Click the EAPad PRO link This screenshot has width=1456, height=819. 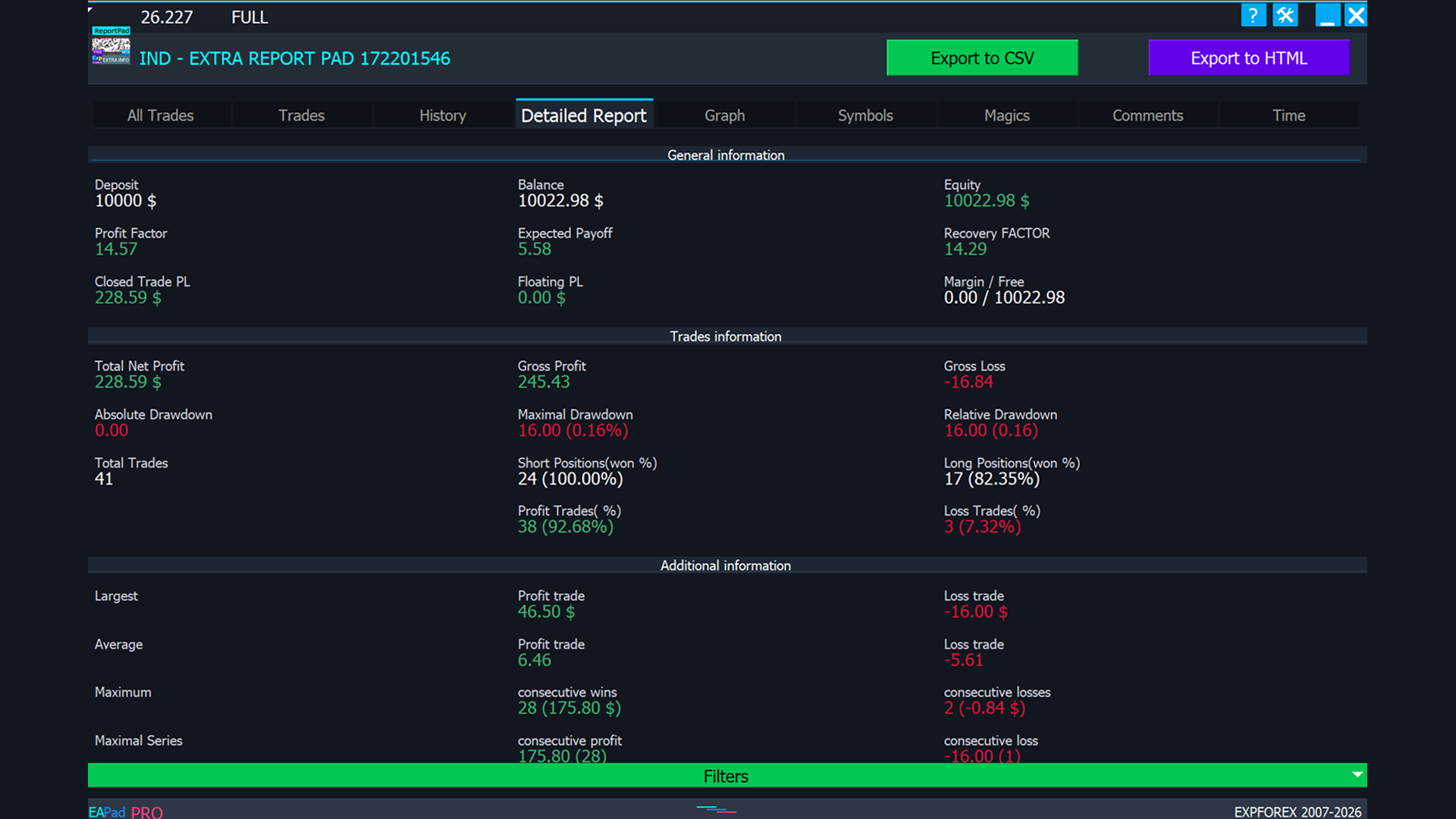point(126,811)
